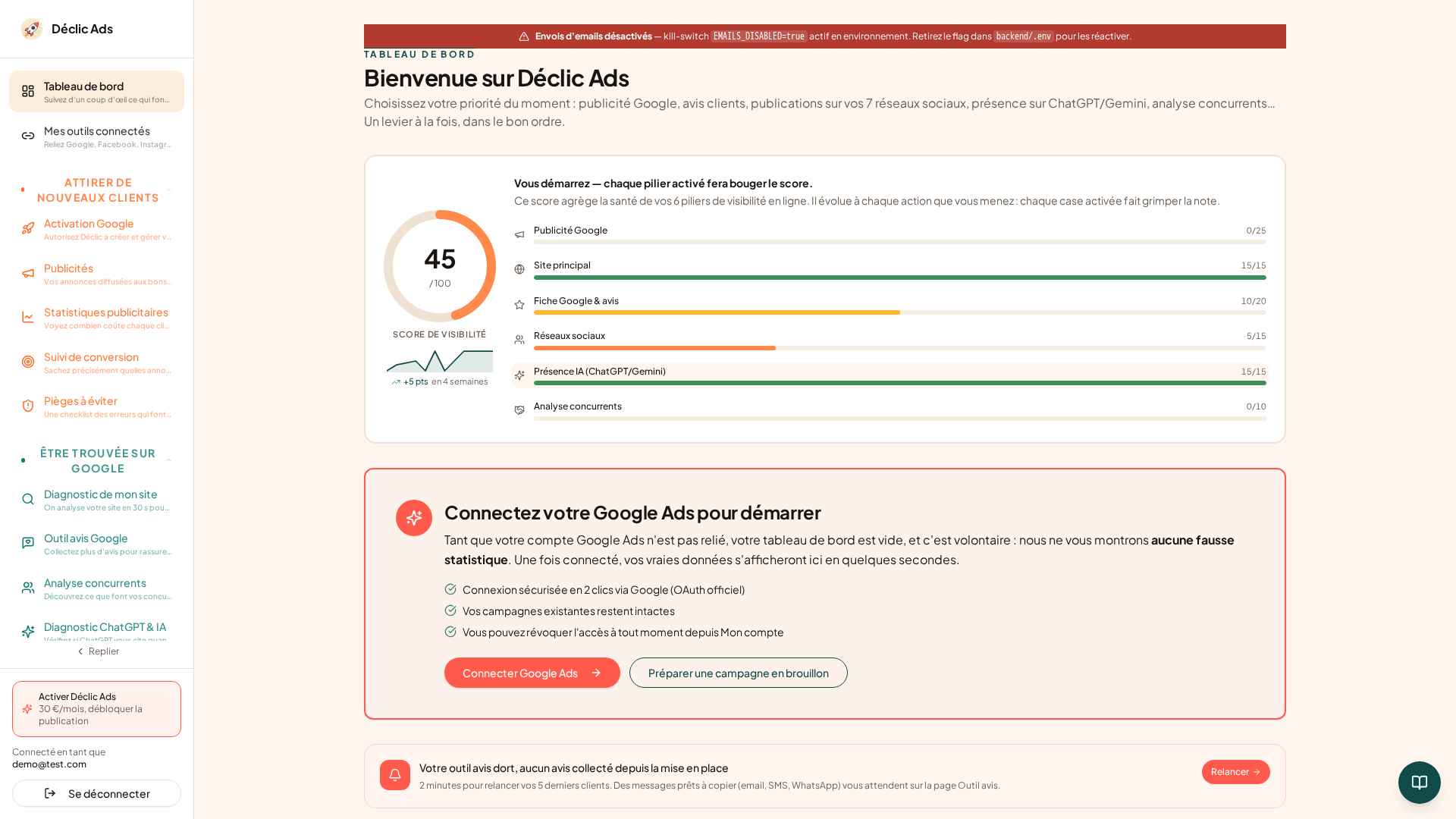Click the Diagnostic ChatGPT & IA sparkle icon
Screen dimensions: 1456x819
[28, 632]
